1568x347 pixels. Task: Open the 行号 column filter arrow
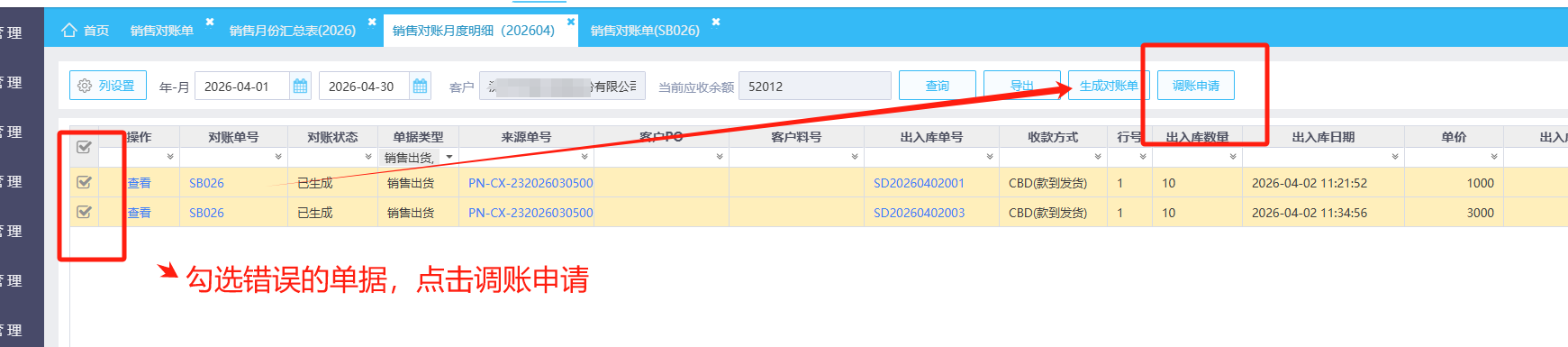click(x=1143, y=157)
